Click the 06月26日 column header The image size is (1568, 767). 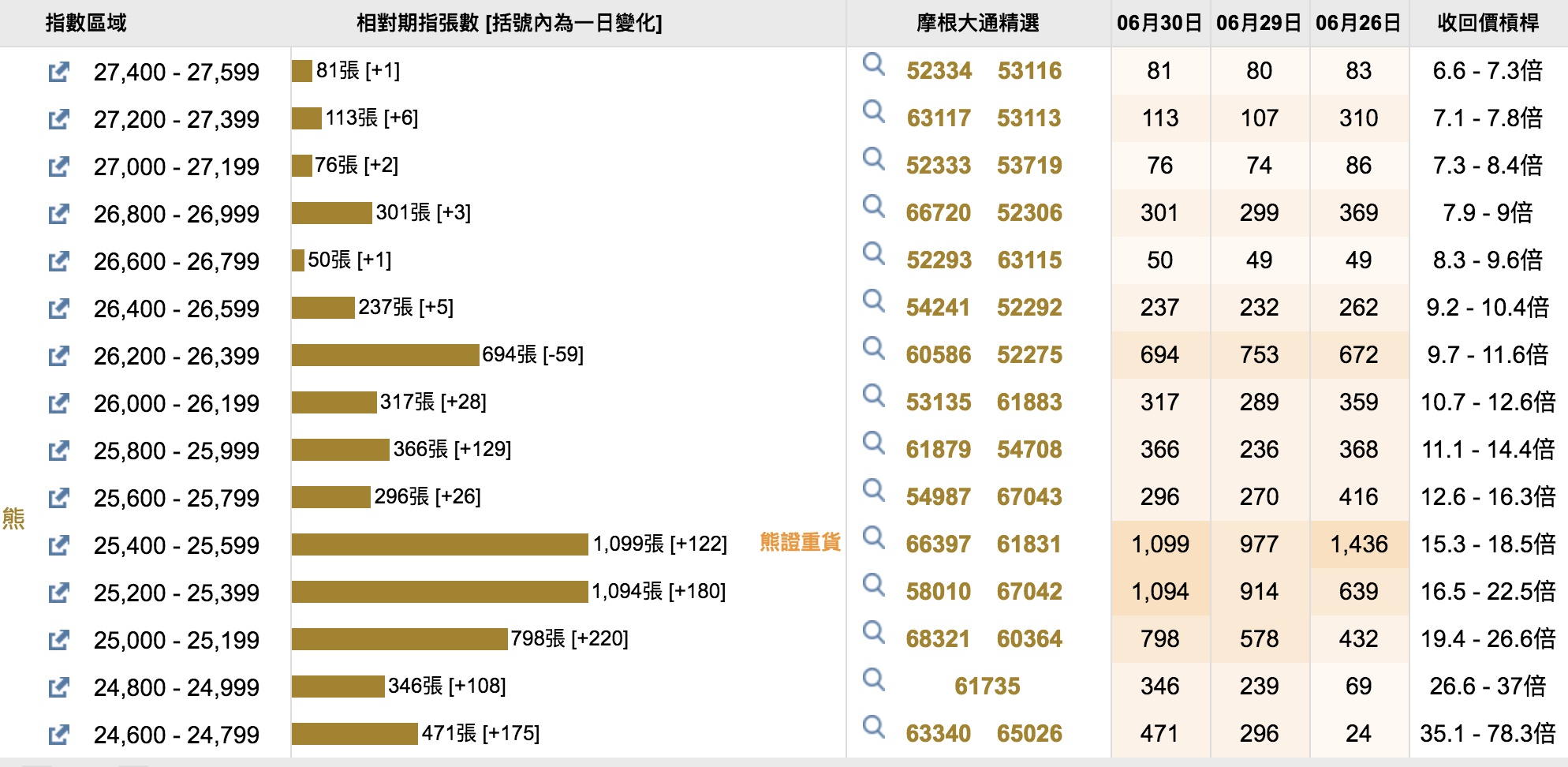pos(1357,23)
